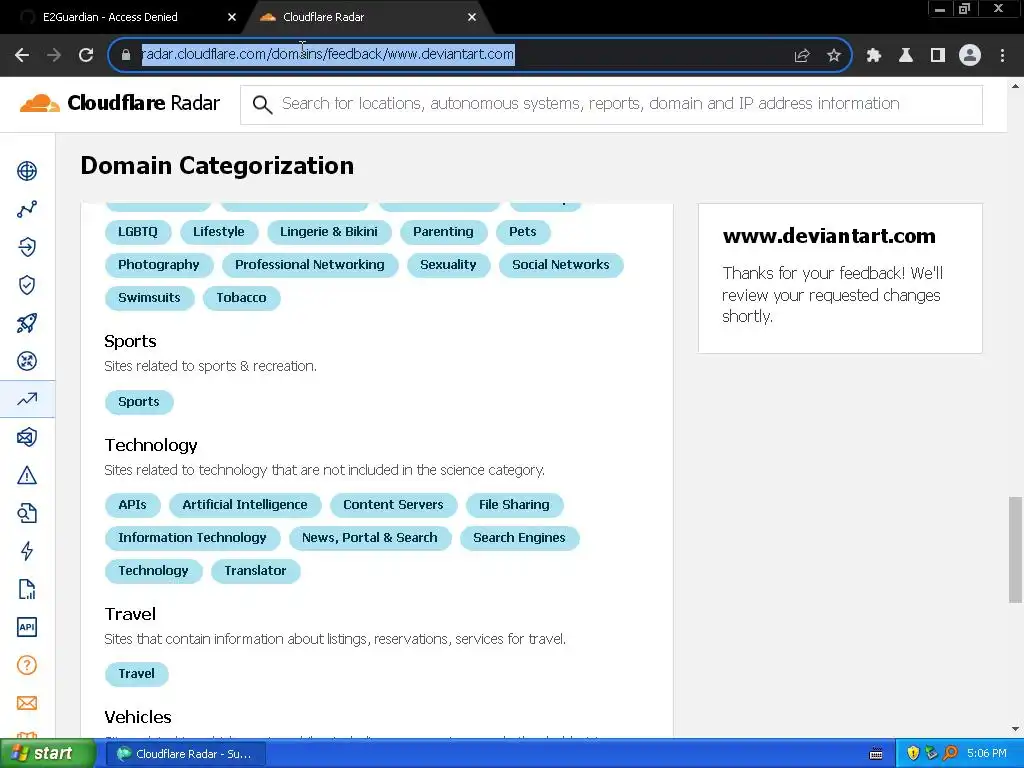Open the document search sidebar icon
This screenshot has width=1024, height=768.
coord(27,513)
